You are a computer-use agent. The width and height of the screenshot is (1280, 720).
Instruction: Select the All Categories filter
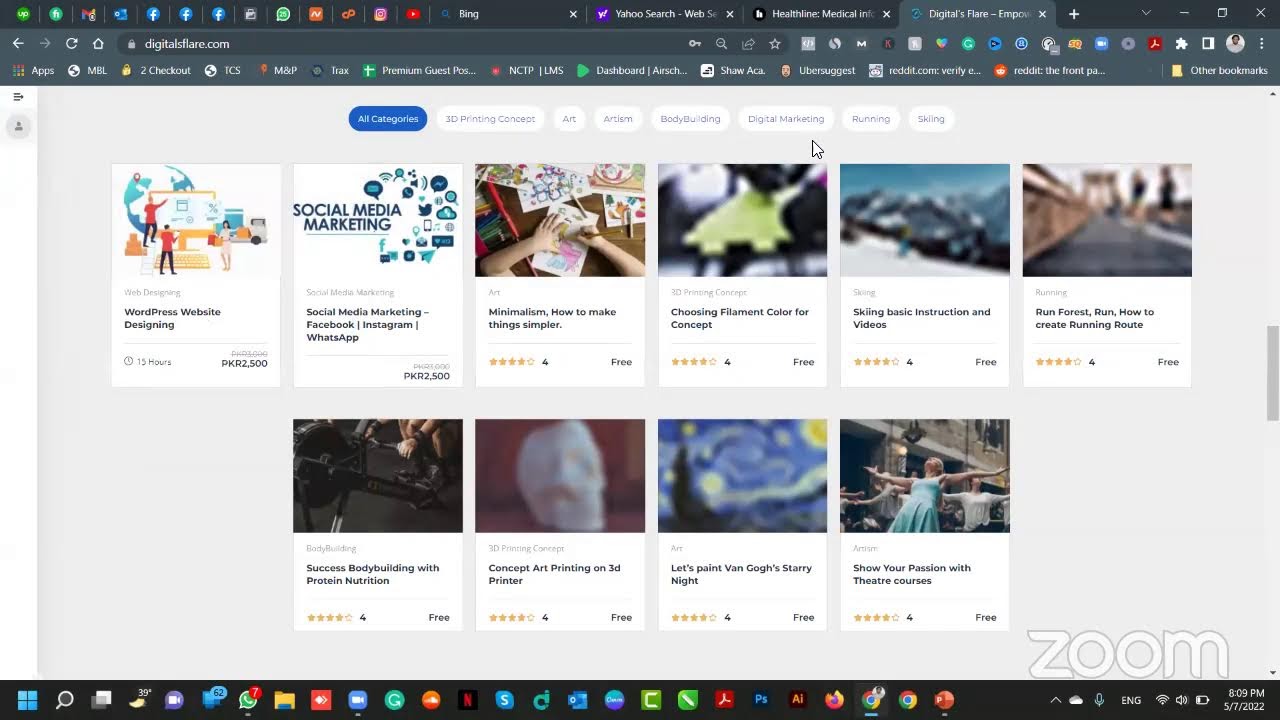(388, 119)
